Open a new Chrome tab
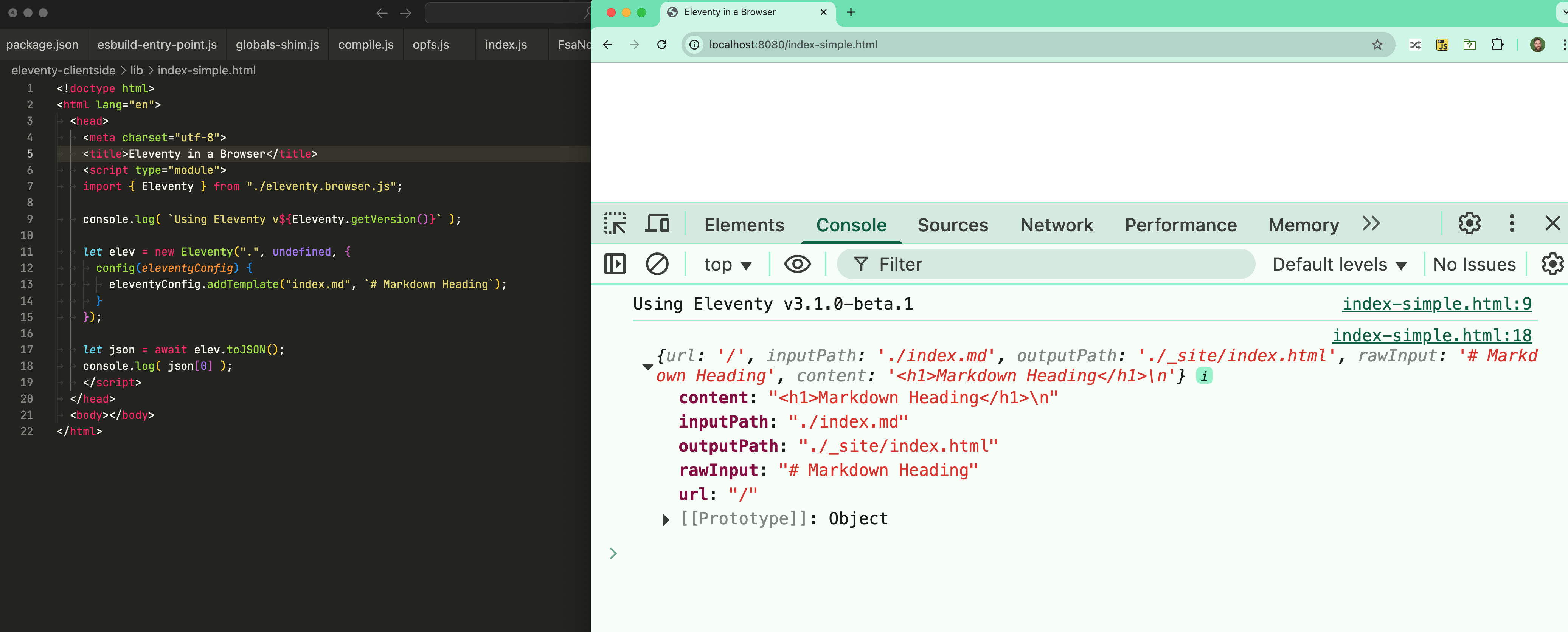The height and width of the screenshot is (632, 1568). point(851,12)
